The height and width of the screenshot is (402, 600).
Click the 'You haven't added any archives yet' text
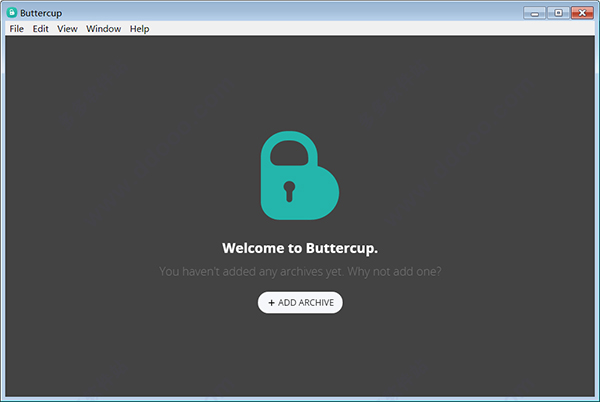[x=251, y=272]
